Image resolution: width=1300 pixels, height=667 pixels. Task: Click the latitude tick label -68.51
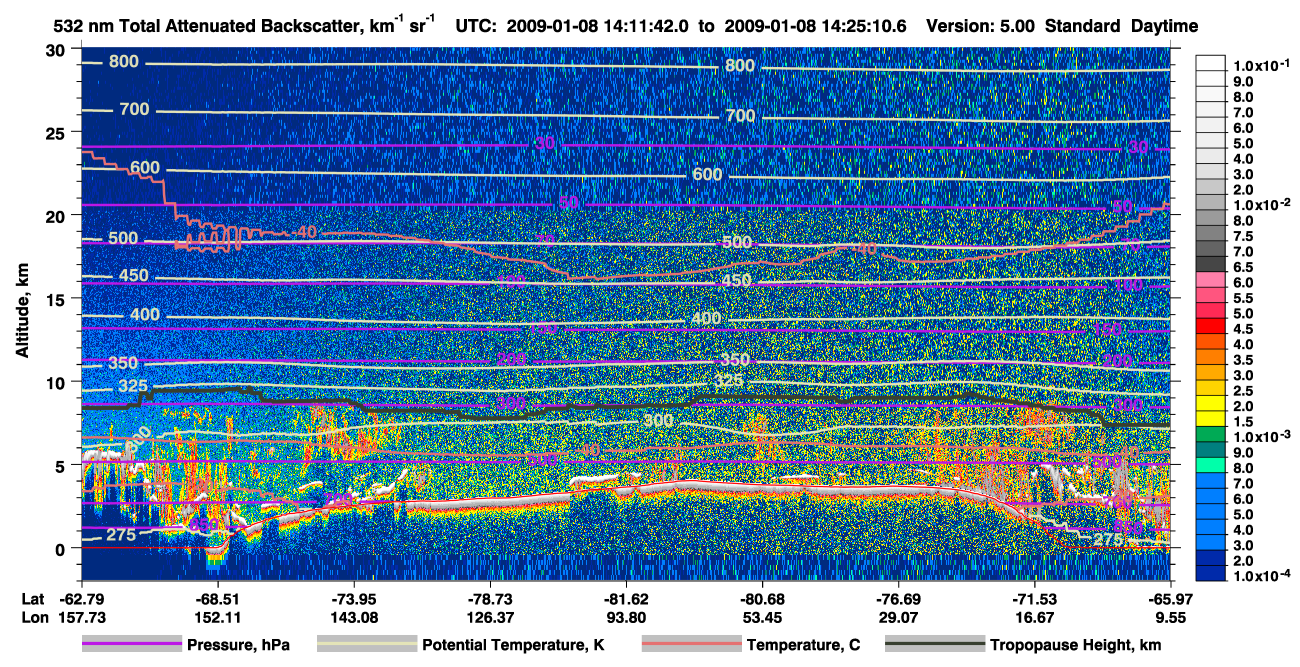[x=218, y=598]
